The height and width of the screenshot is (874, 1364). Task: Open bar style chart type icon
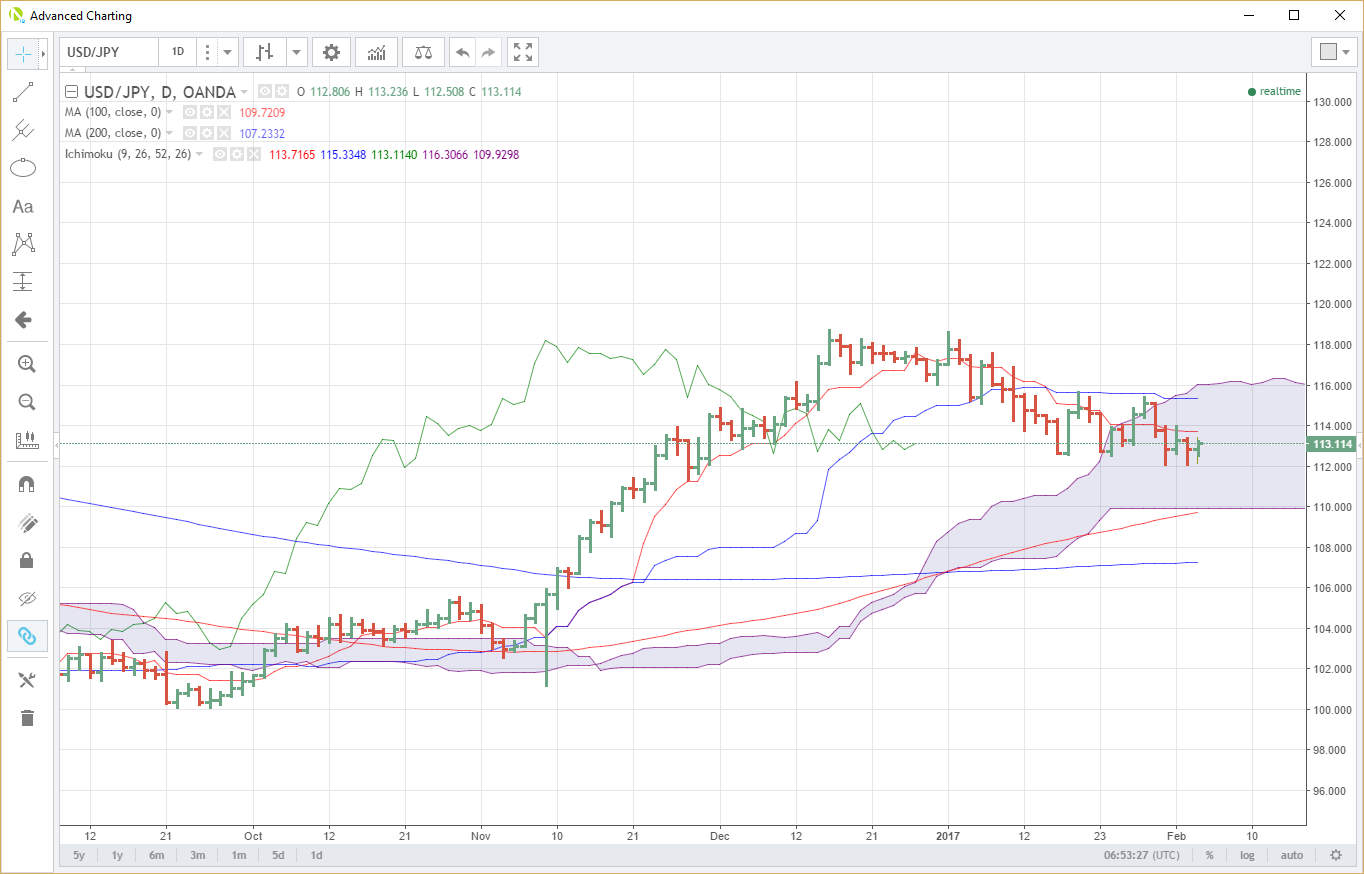click(x=265, y=52)
